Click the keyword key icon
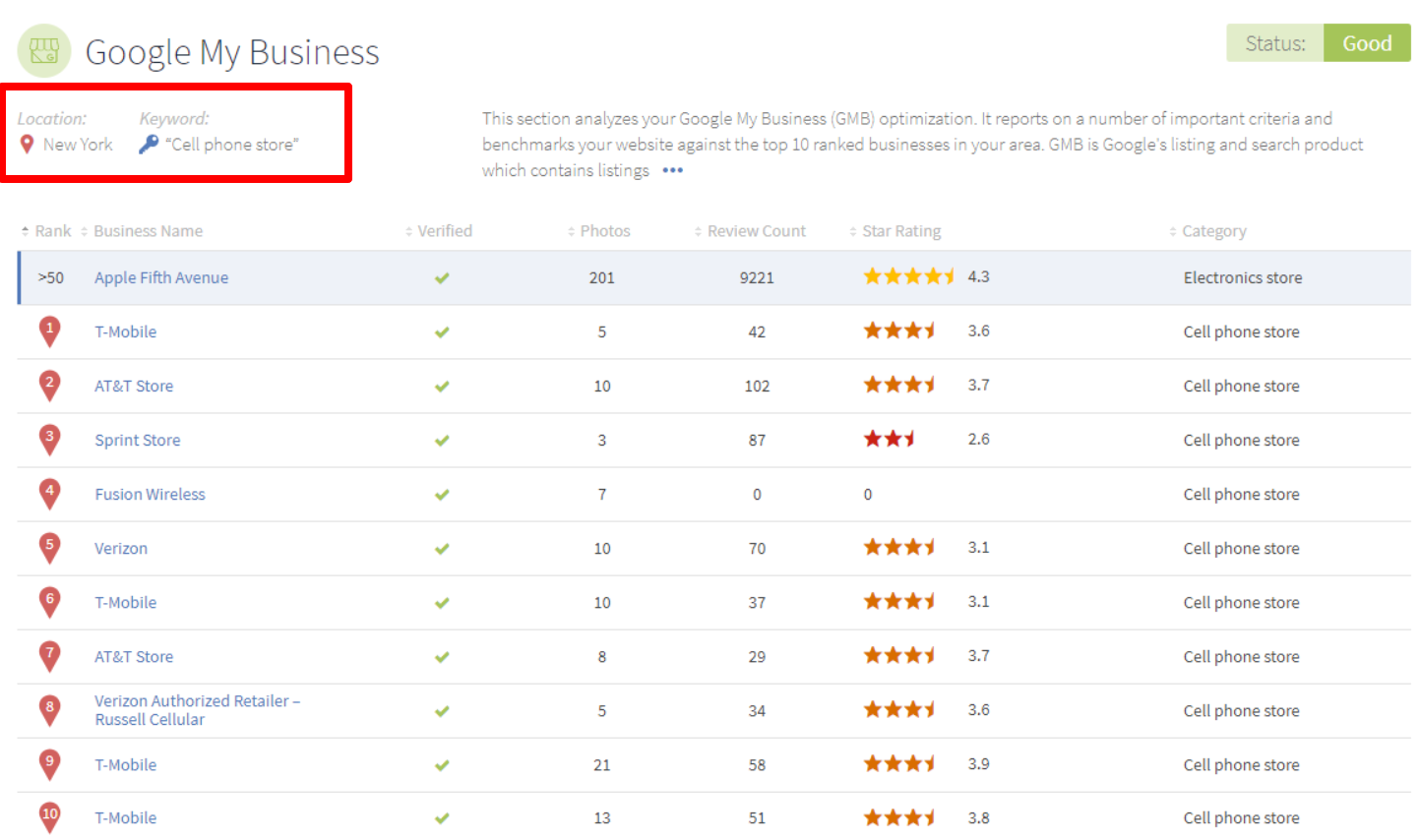1419x840 pixels. pos(149,145)
